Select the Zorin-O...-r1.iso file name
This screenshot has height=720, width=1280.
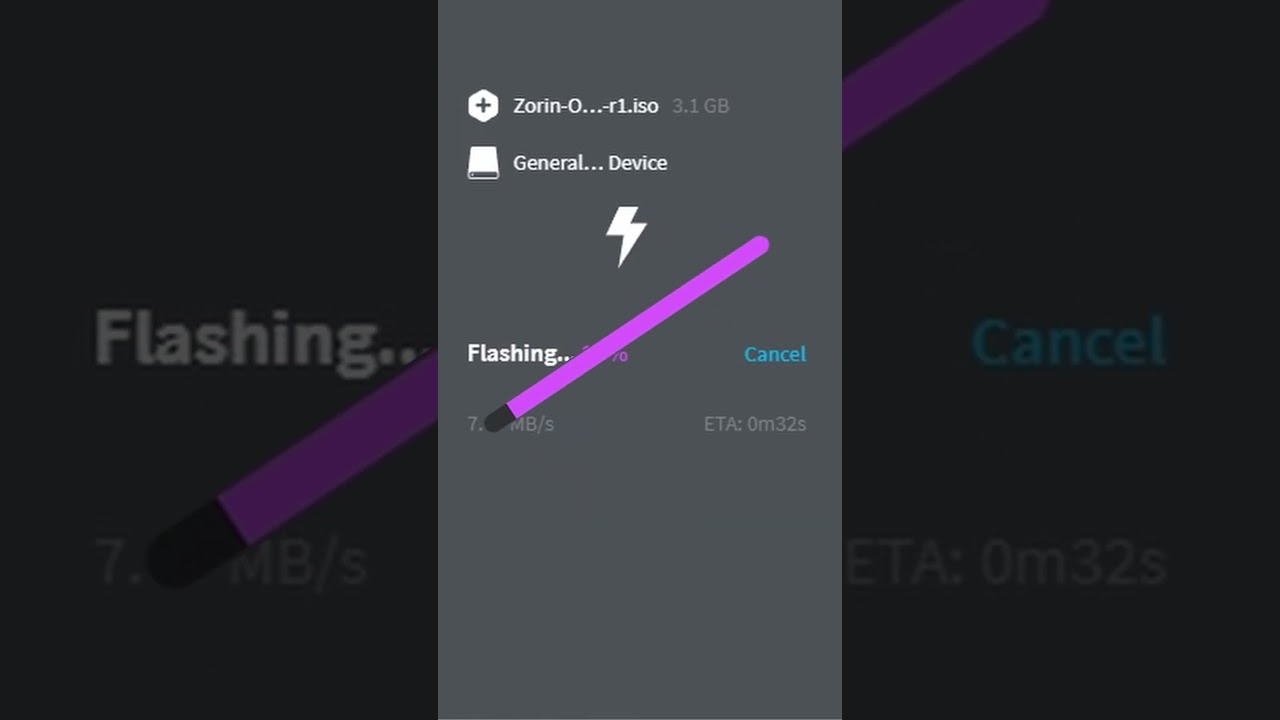point(586,106)
